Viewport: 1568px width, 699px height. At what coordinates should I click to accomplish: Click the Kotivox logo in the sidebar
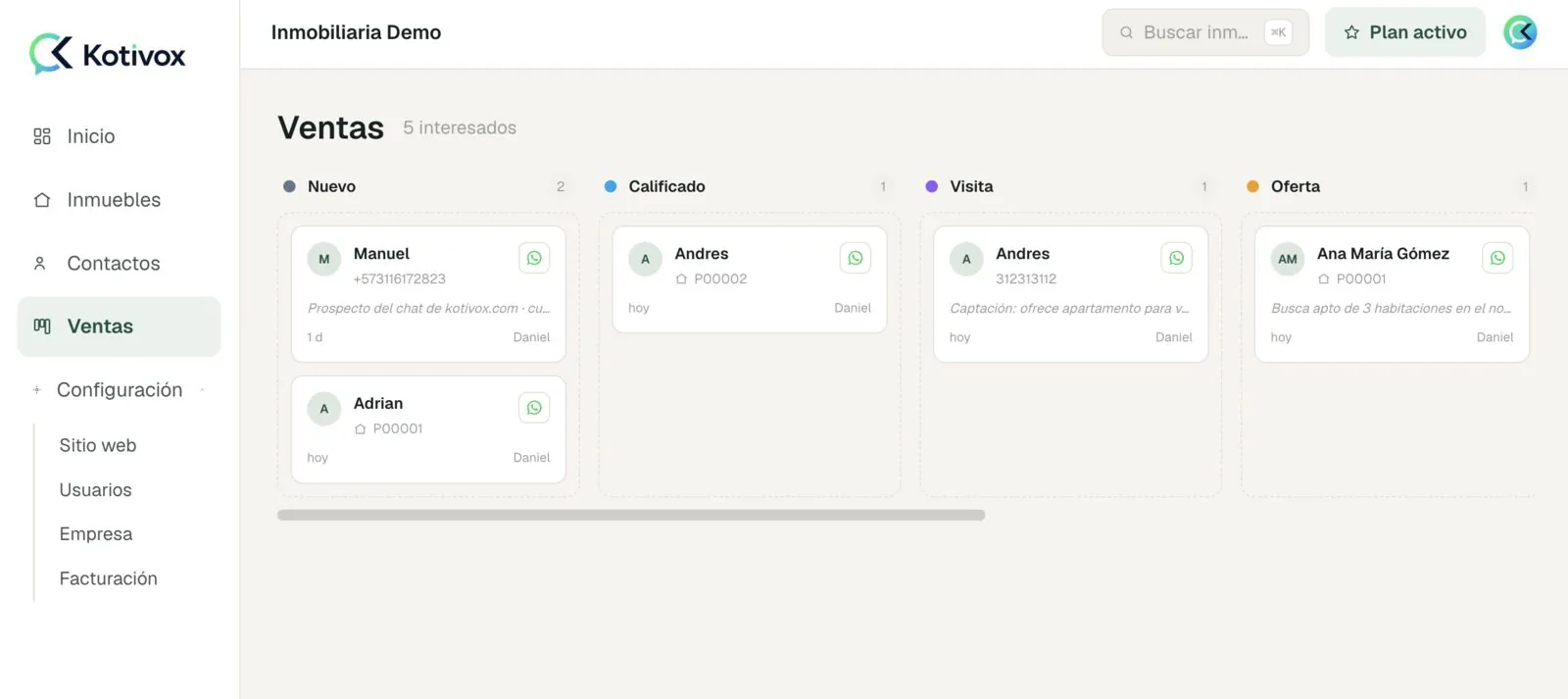point(108,54)
